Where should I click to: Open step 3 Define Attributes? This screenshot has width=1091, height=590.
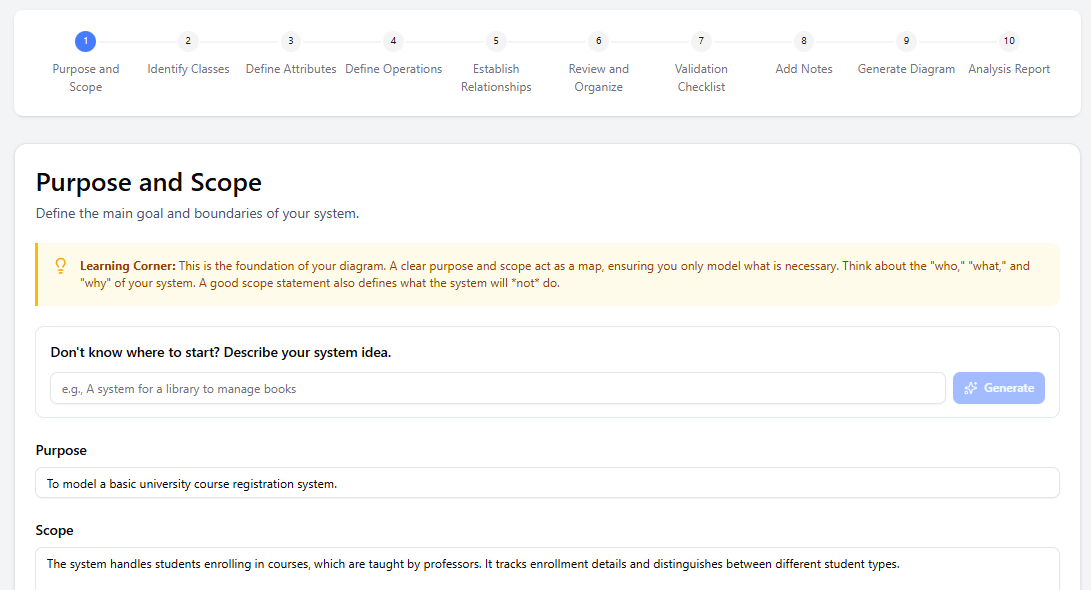click(x=291, y=41)
